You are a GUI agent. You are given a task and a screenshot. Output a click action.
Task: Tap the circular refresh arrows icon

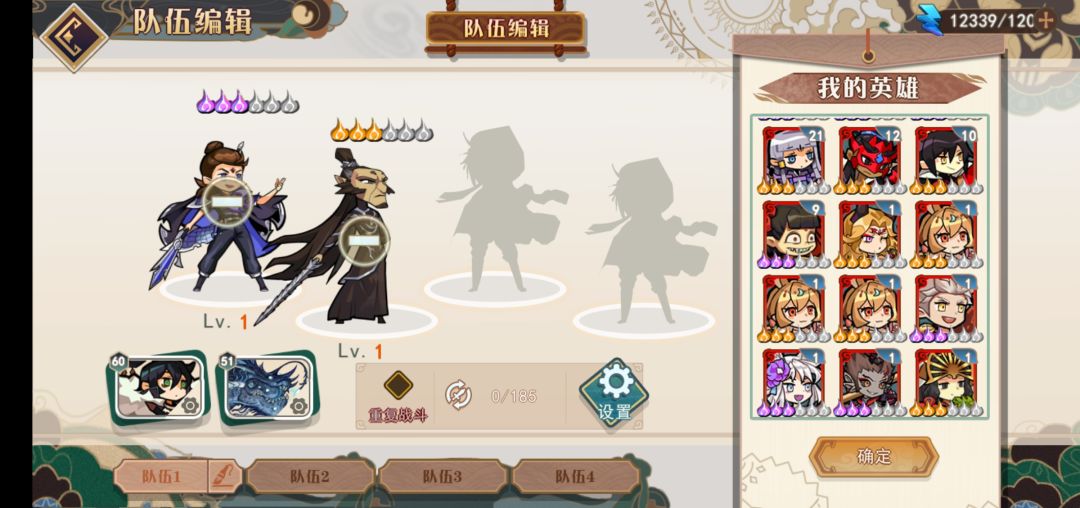point(458,395)
